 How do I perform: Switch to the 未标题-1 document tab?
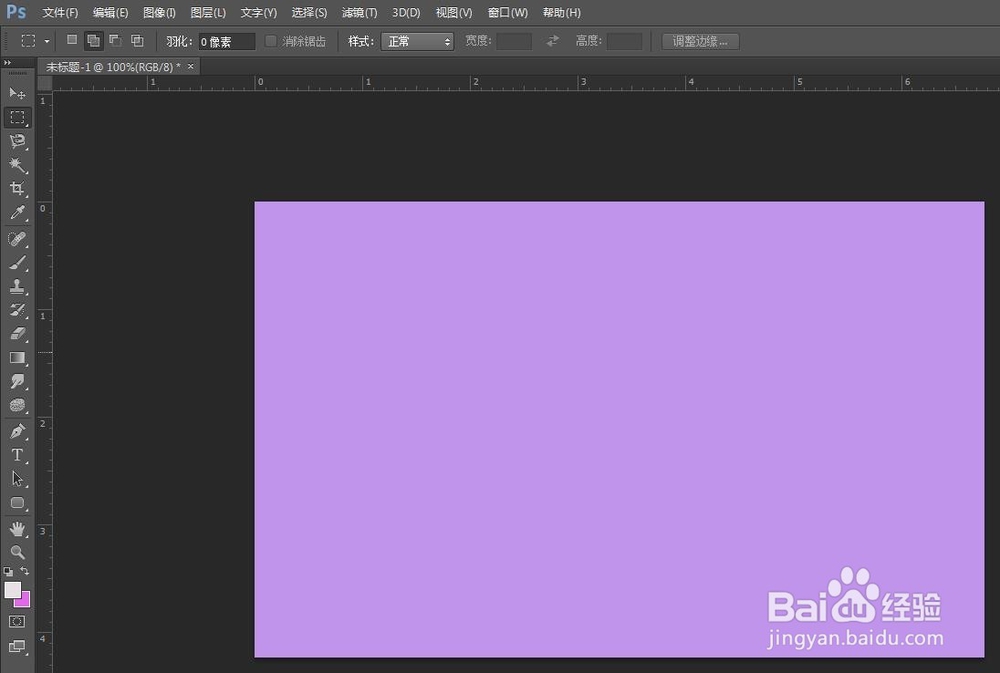[113, 66]
